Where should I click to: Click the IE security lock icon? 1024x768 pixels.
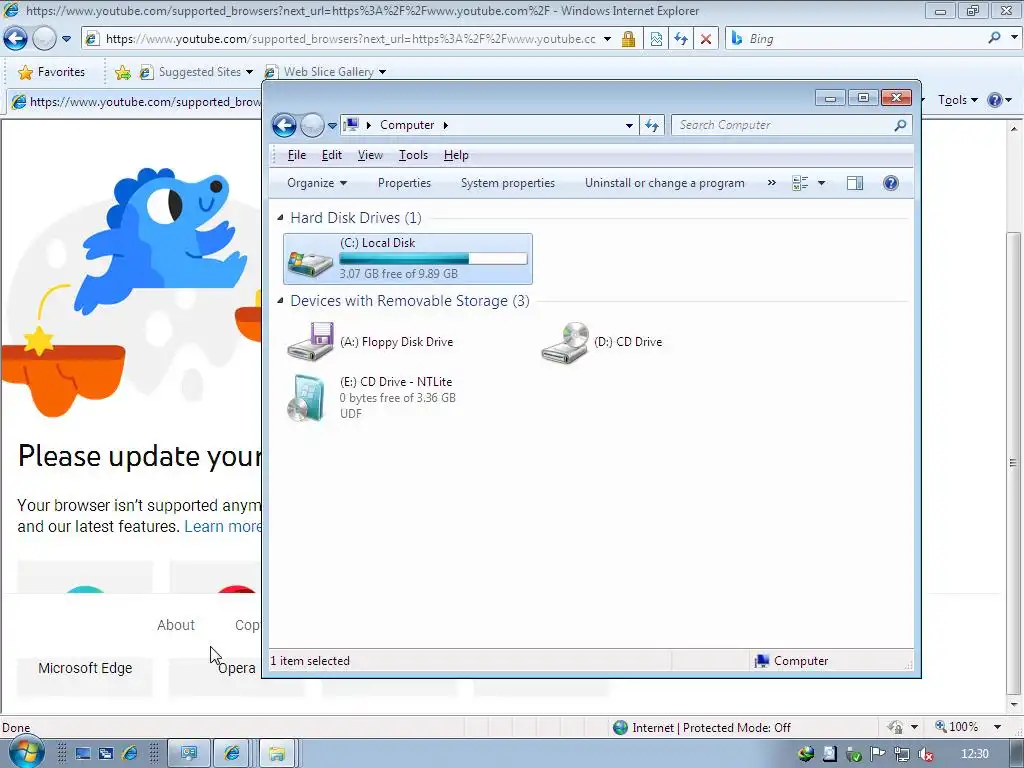(x=628, y=39)
